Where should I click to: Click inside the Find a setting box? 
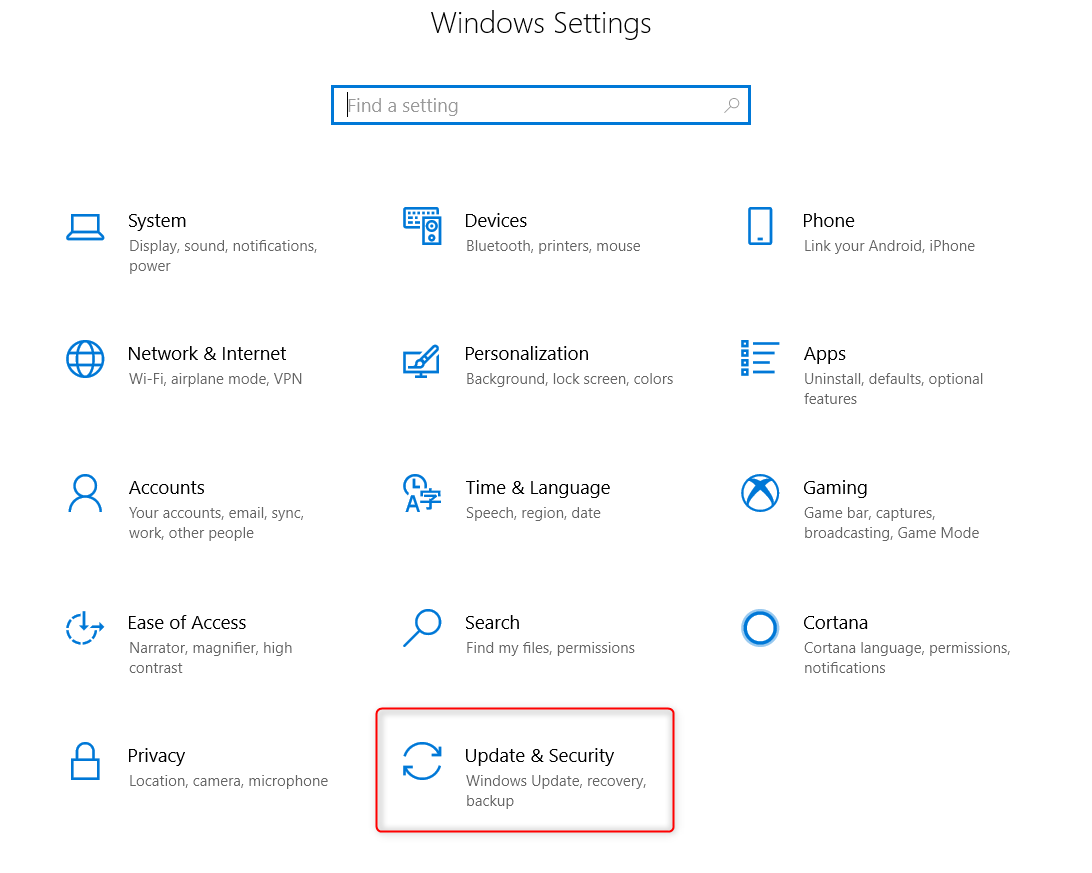click(x=540, y=105)
